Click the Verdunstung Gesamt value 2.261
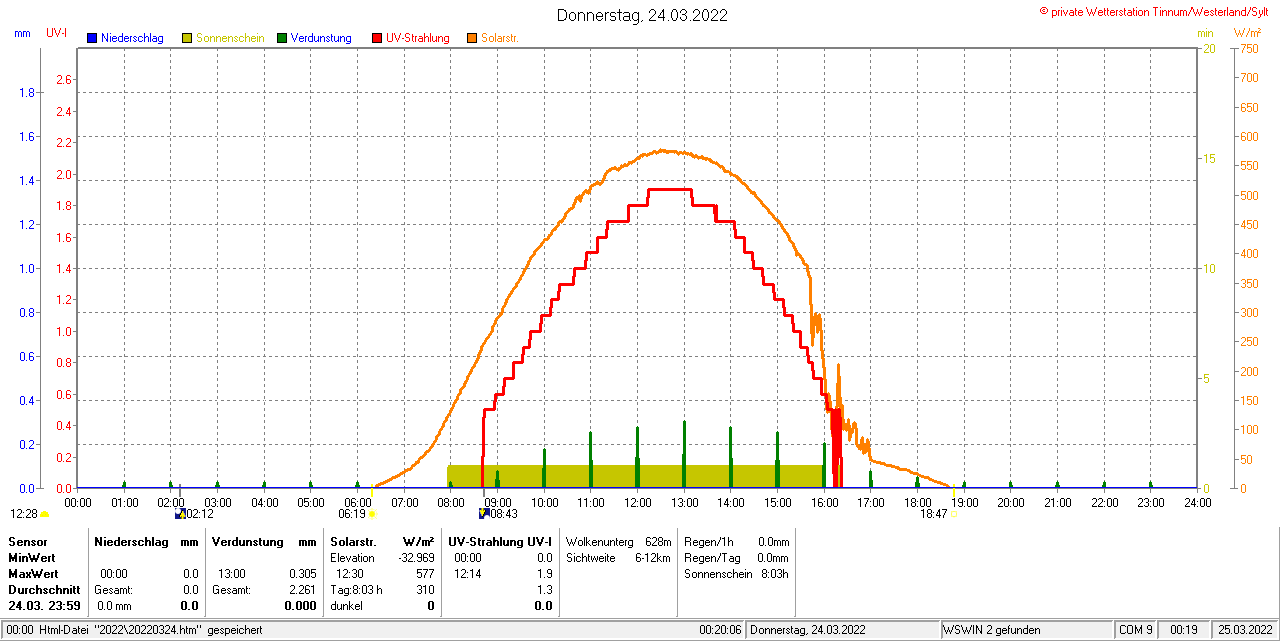The image size is (1280, 641). point(302,590)
